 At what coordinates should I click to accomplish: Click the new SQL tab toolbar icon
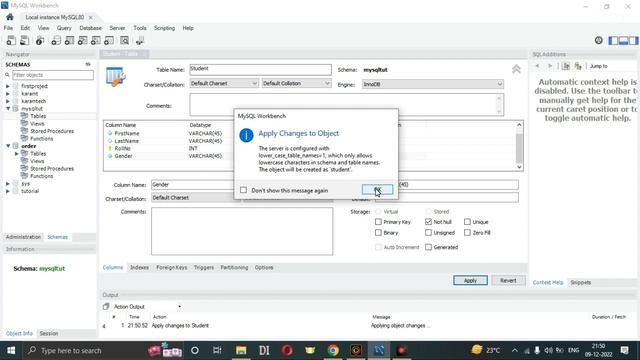(x=11, y=40)
